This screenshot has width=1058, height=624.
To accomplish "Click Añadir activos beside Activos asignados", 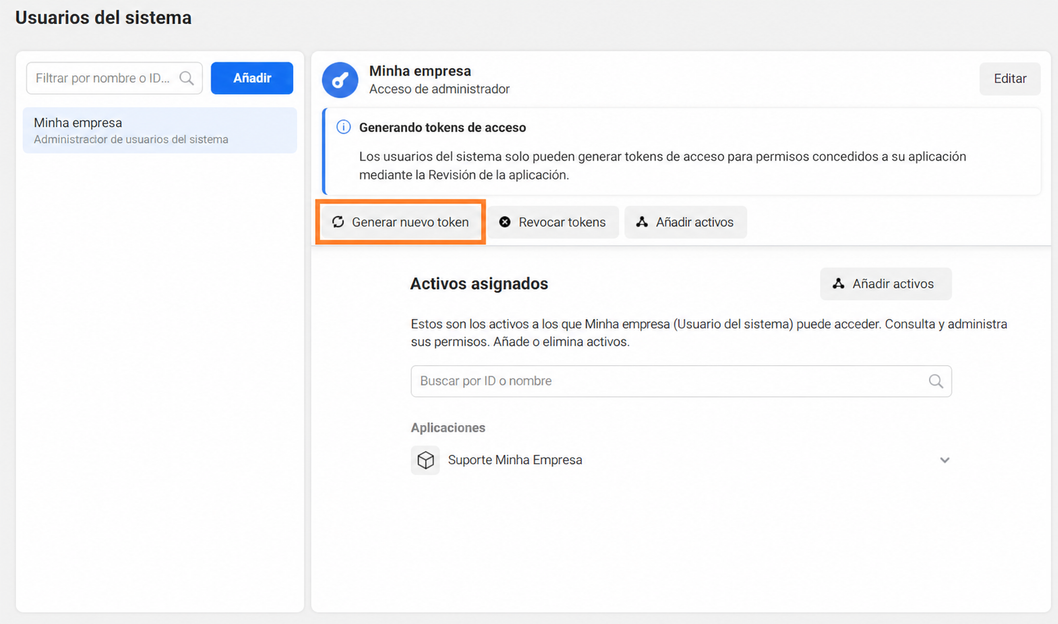I will point(886,284).
